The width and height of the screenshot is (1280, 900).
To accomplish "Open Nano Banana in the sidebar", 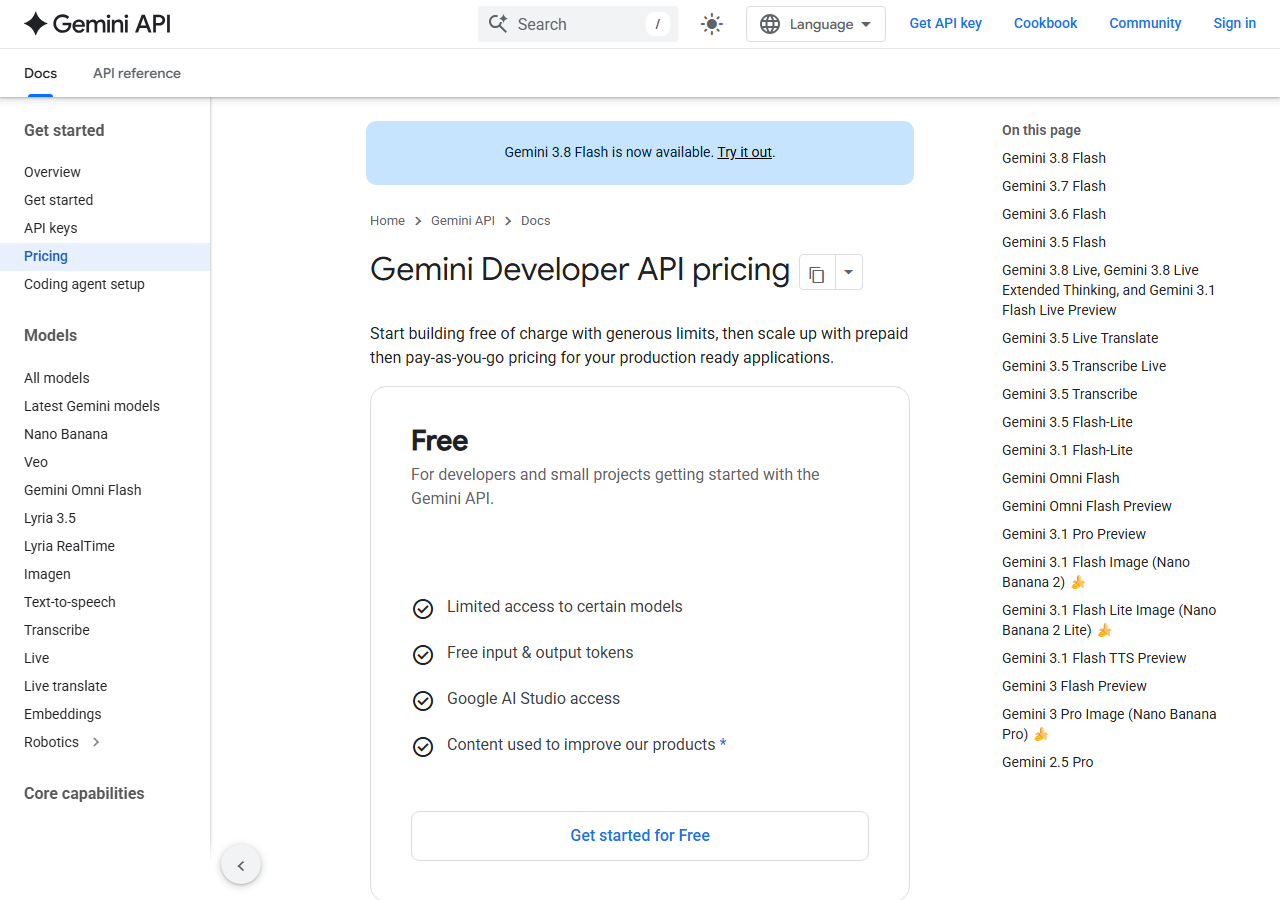I will coord(66,434).
